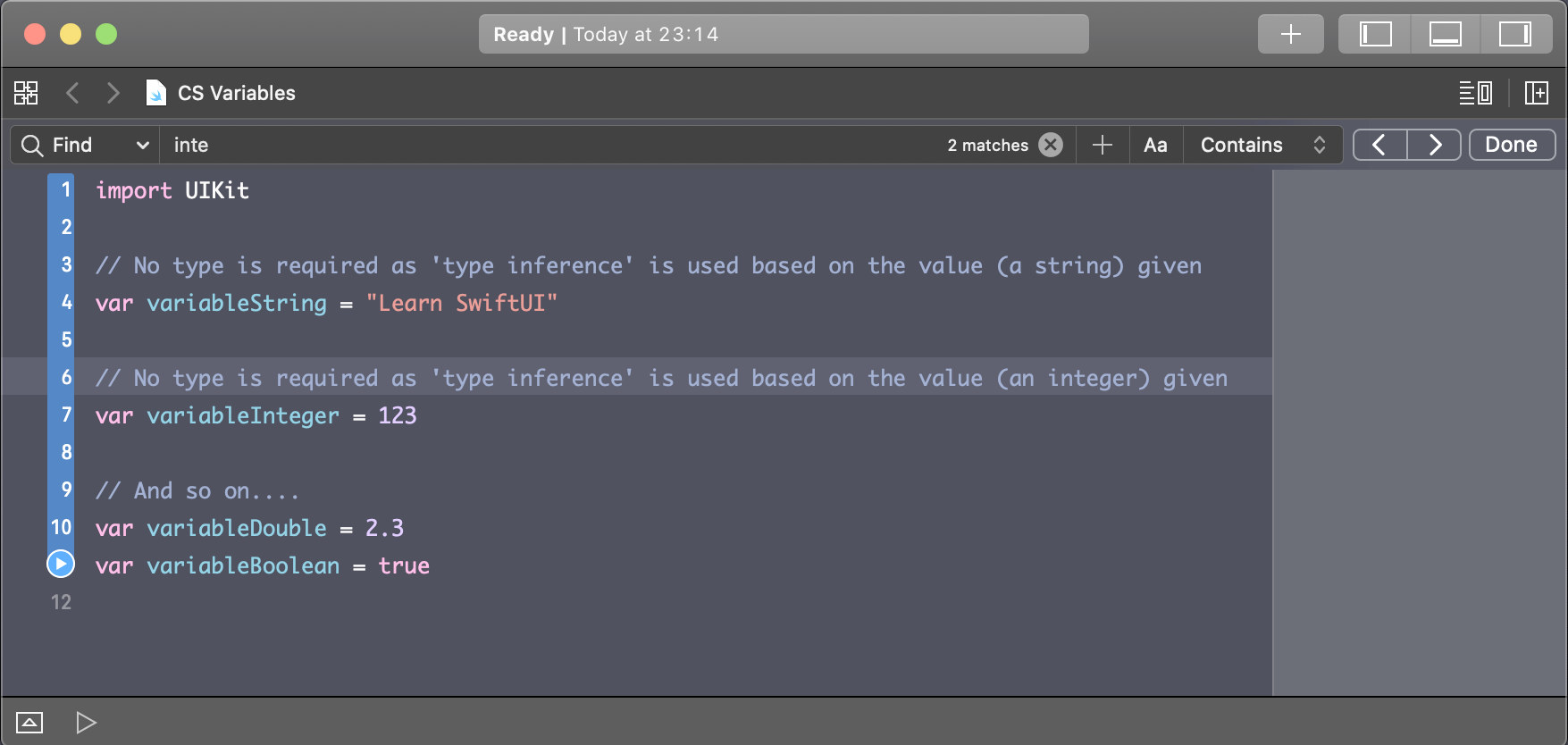The image size is (1568, 745).
Task: Clear the search text with X
Action: click(x=1051, y=145)
